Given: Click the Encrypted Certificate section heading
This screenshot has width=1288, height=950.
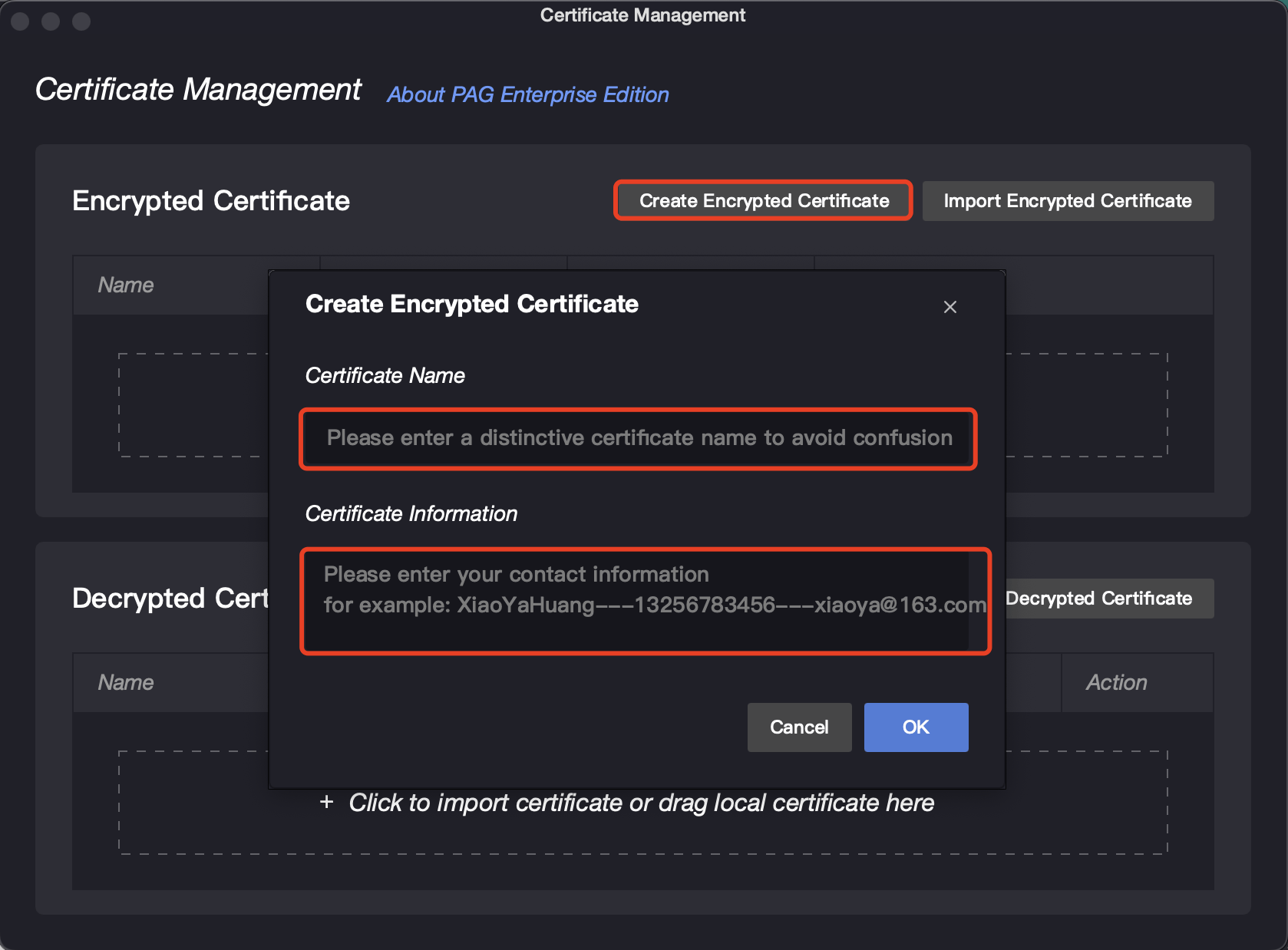Looking at the screenshot, I should pos(211,201).
